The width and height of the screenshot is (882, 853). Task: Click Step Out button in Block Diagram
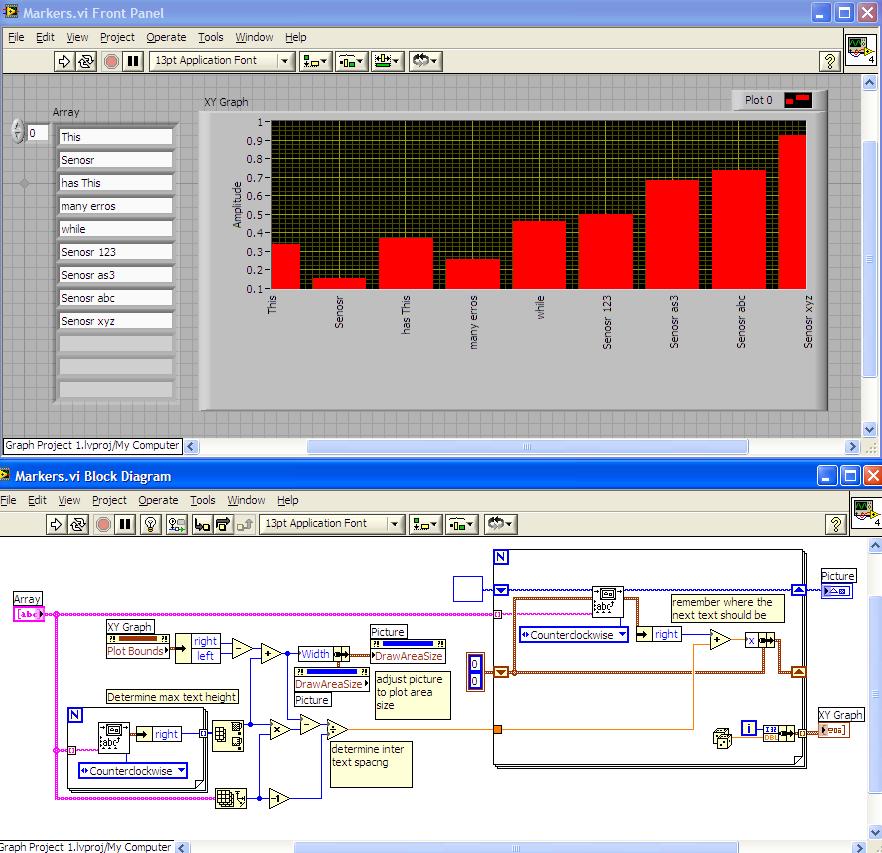[x=245, y=524]
